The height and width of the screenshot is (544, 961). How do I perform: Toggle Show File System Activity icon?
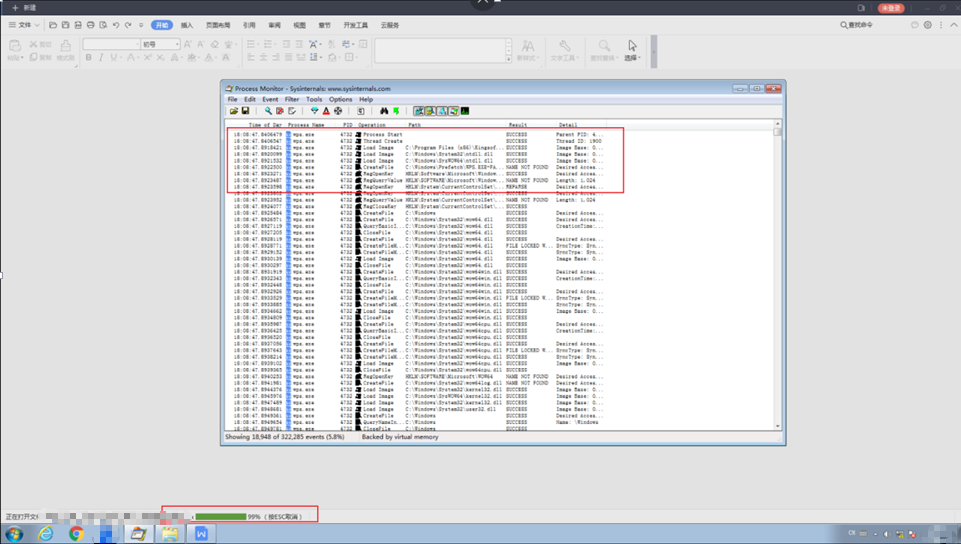[x=431, y=111]
